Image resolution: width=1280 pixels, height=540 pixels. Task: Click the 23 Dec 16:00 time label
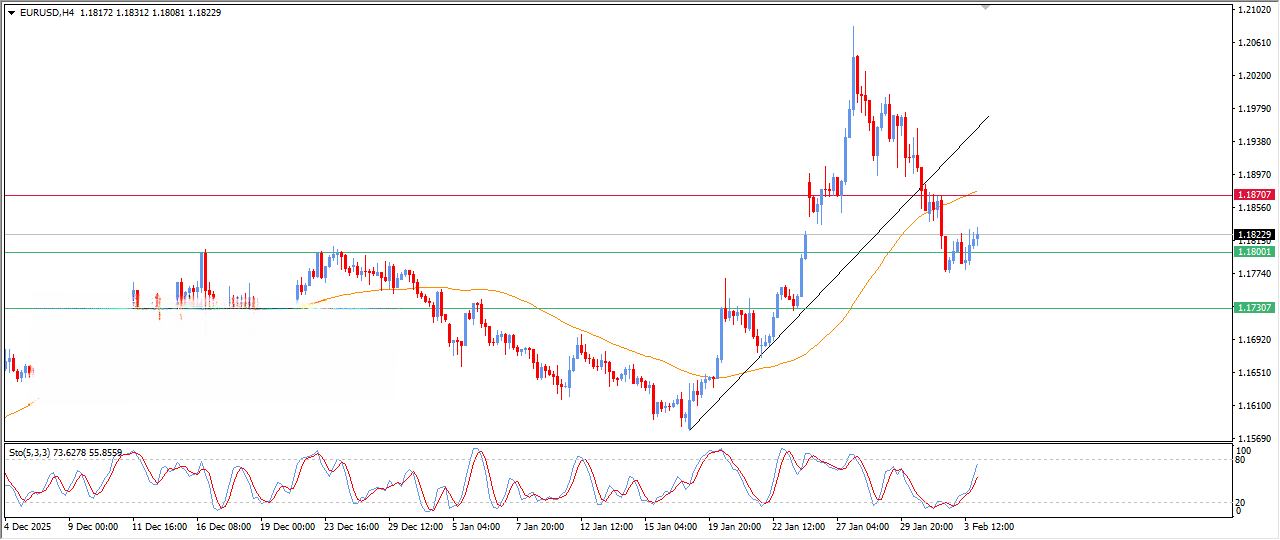click(x=350, y=526)
